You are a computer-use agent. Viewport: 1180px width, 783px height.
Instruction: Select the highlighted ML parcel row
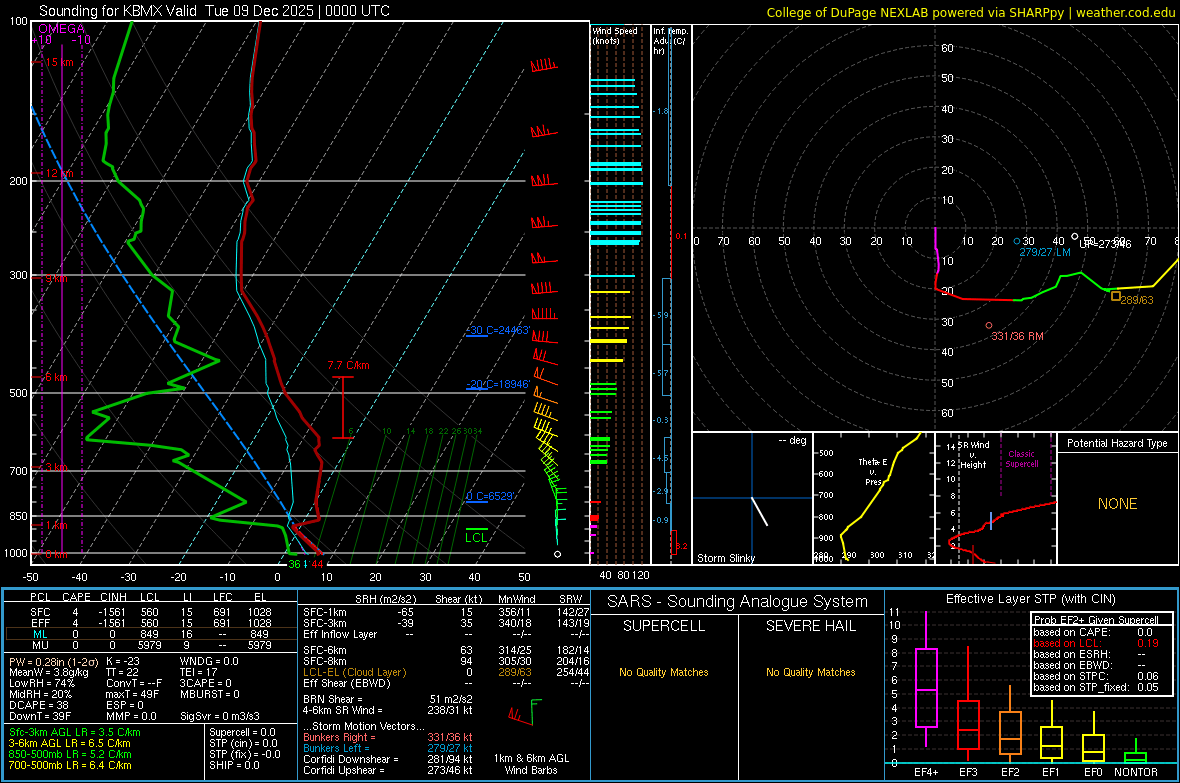pos(150,634)
